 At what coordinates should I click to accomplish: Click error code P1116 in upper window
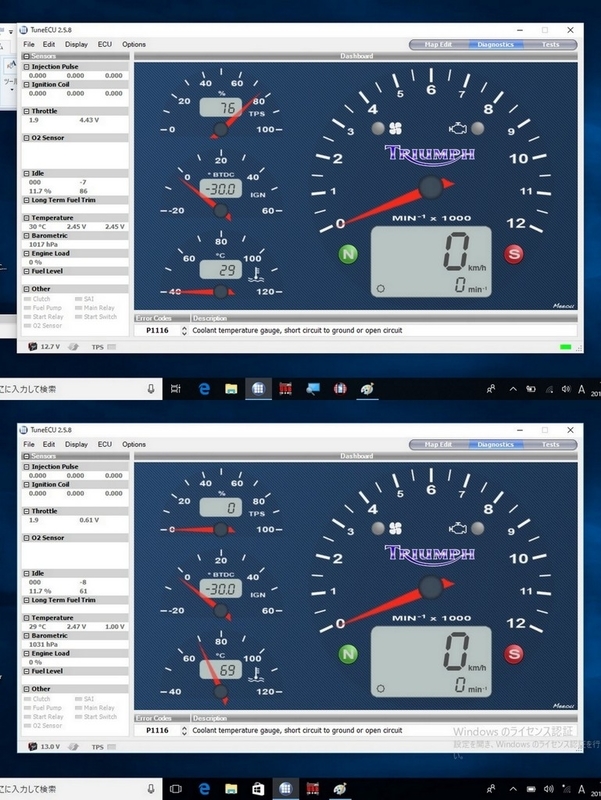[157, 331]
